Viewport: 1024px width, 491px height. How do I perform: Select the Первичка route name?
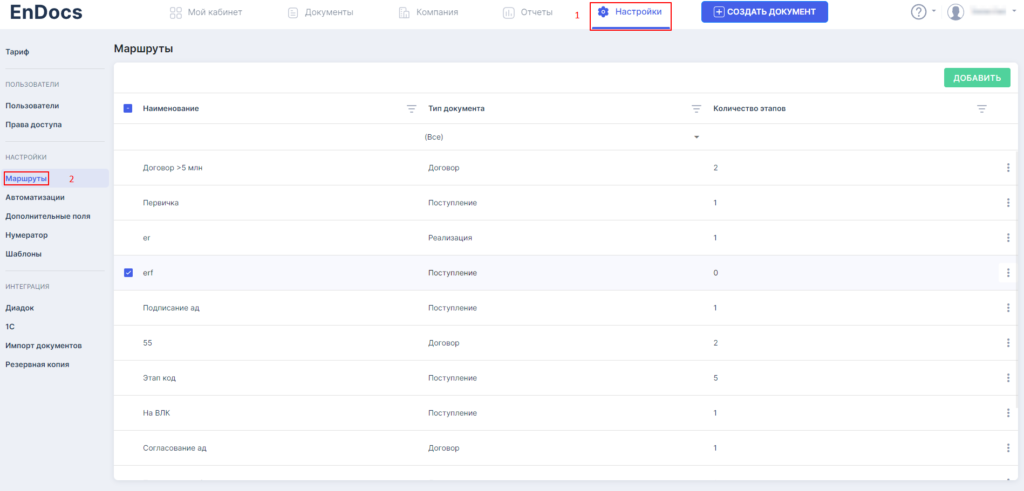(x=161, y=203)
